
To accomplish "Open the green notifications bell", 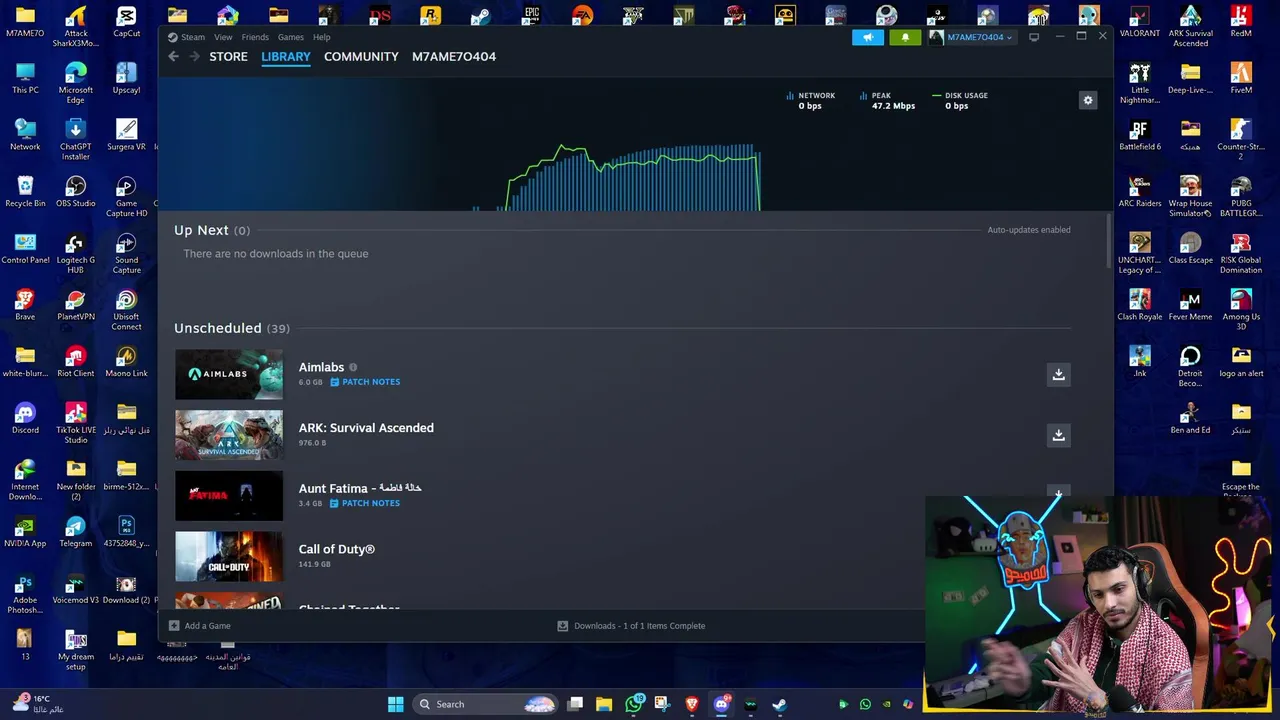I will (905, 37).
